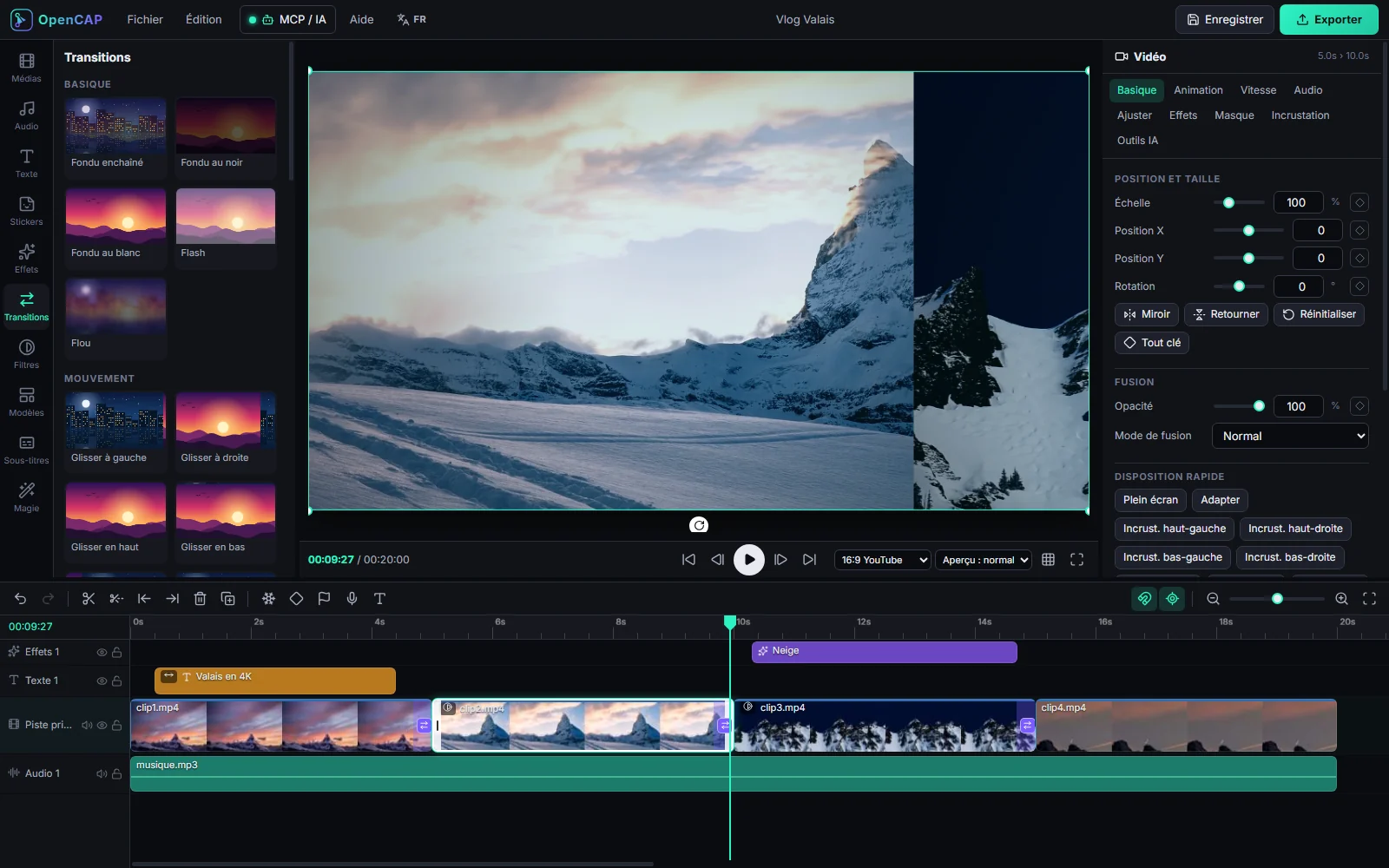Lock the Texte 1 track
1389x868 pixels.
point(116,681)
